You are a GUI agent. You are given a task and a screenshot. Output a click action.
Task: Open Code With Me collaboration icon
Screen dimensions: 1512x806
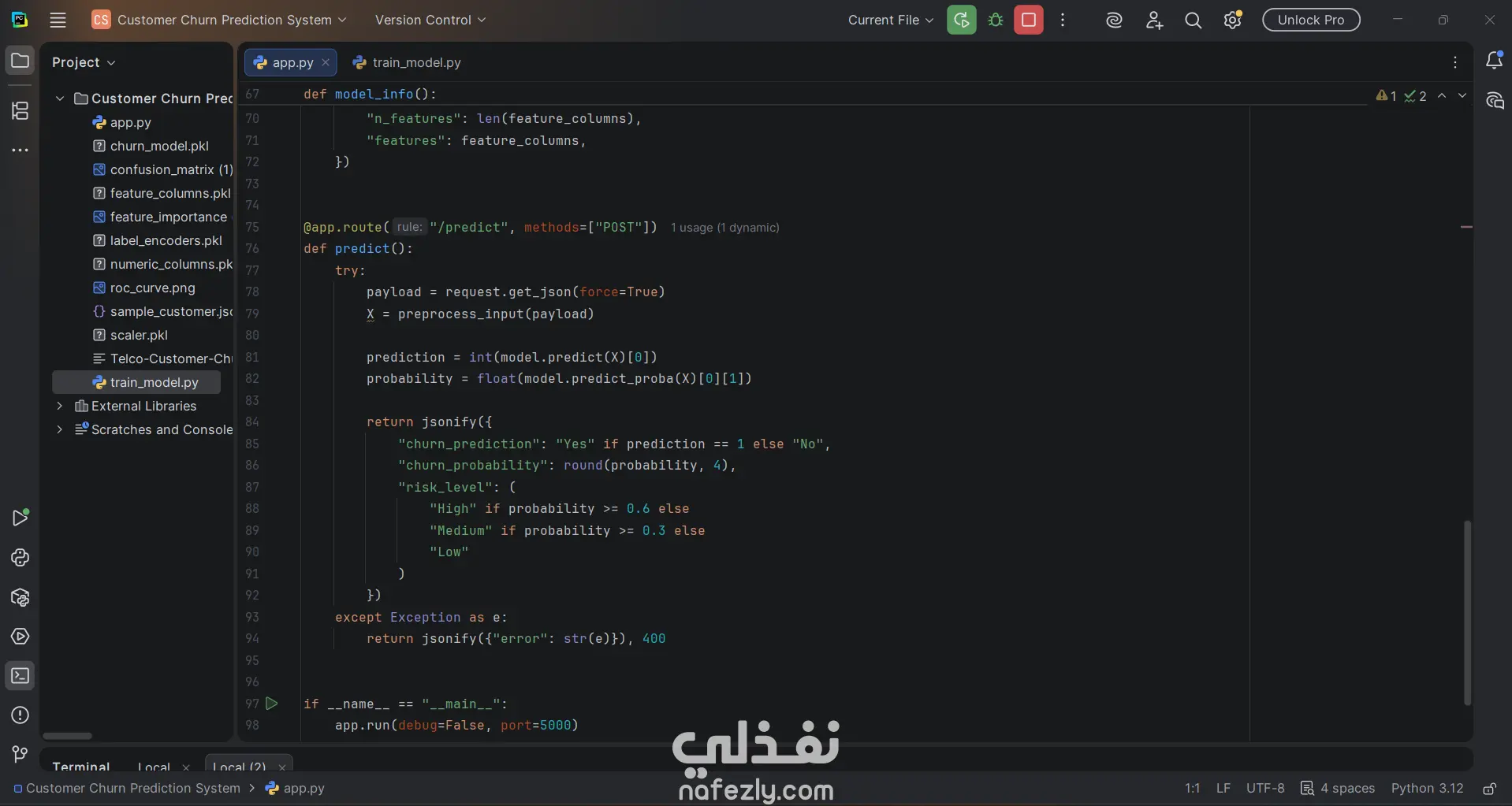tap(1154, 20)
